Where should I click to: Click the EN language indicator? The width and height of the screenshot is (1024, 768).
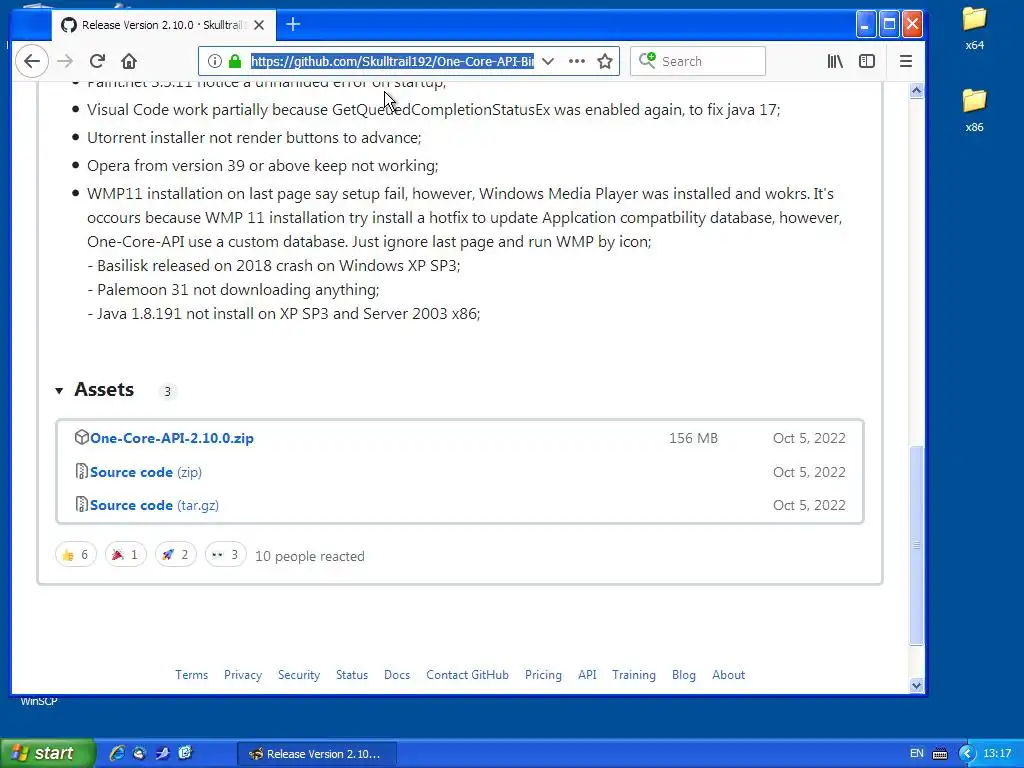[917, 754]
